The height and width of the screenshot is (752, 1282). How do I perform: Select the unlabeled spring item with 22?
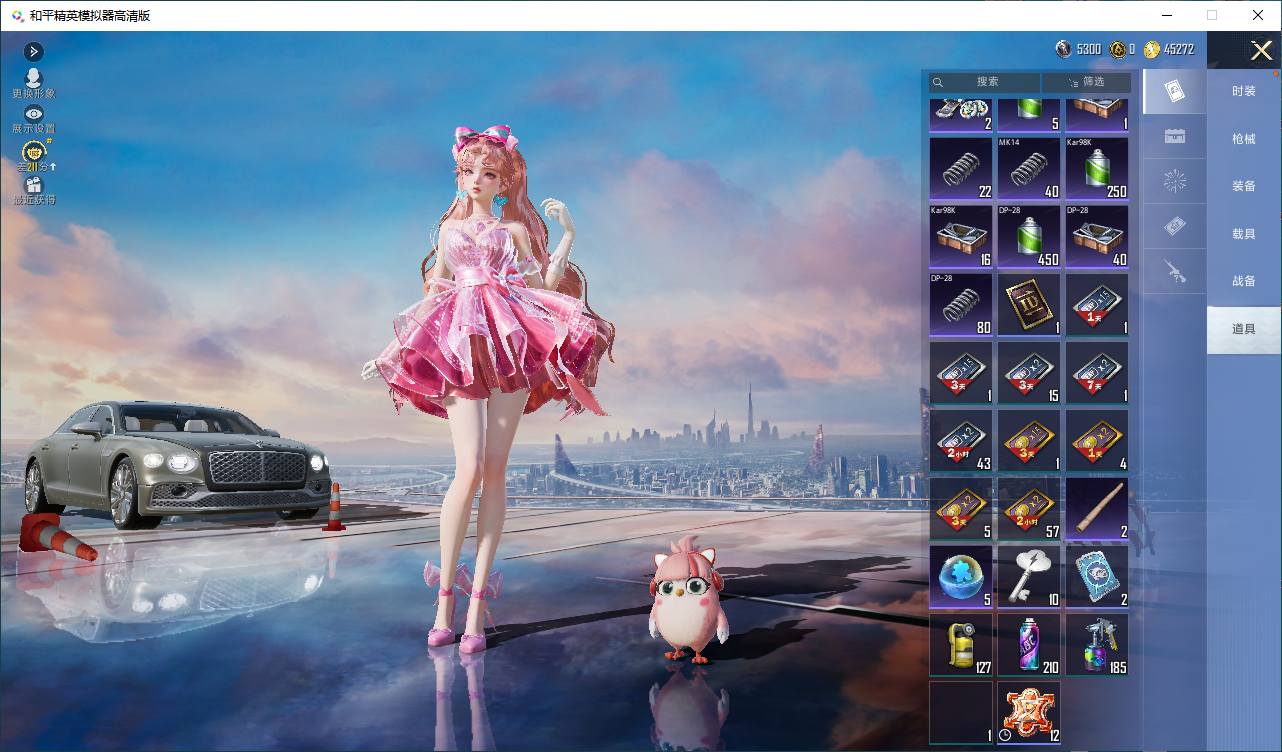pos(961,169)
